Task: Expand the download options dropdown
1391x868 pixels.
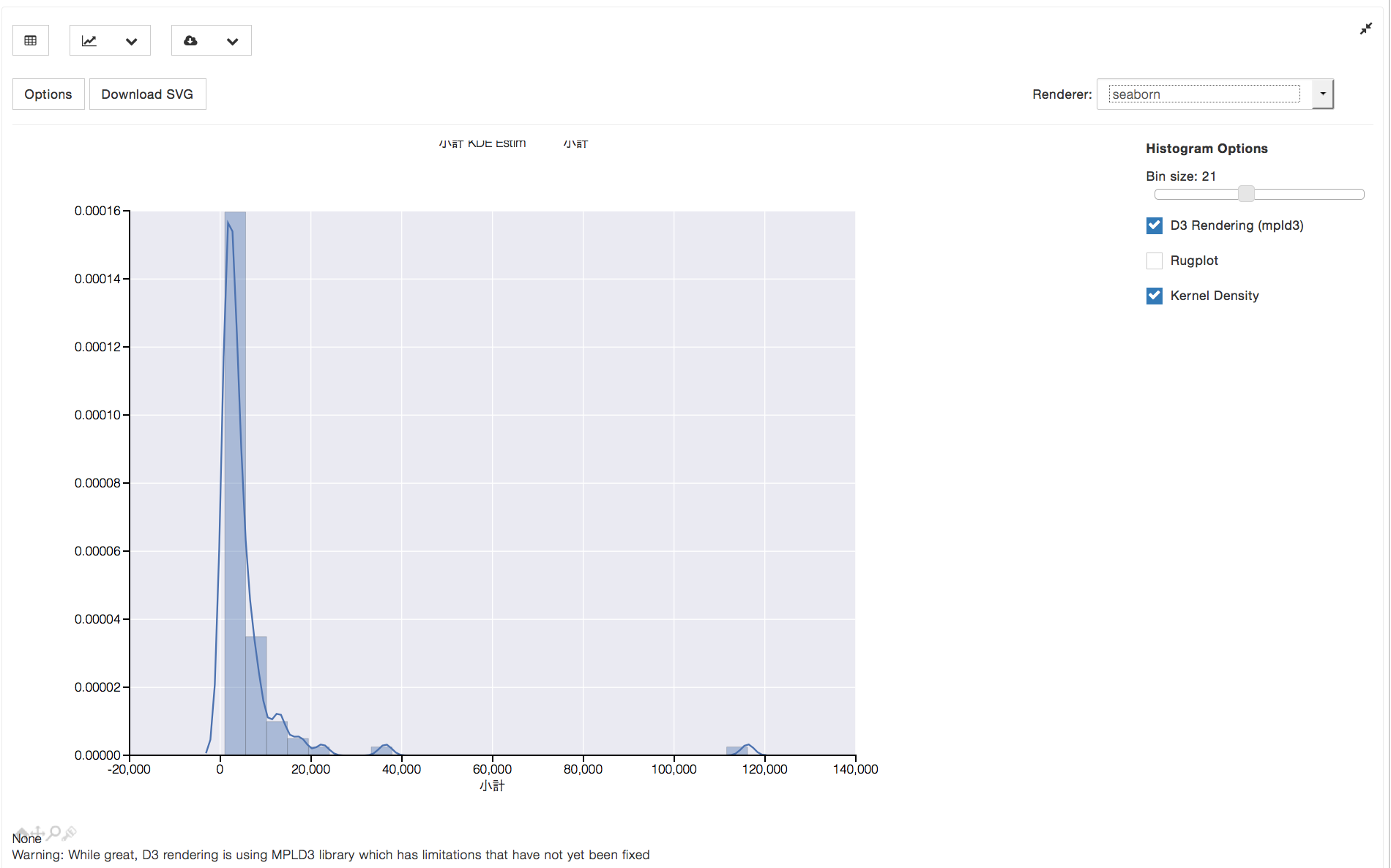Action: pyautogui.click(x=233, y=40)
